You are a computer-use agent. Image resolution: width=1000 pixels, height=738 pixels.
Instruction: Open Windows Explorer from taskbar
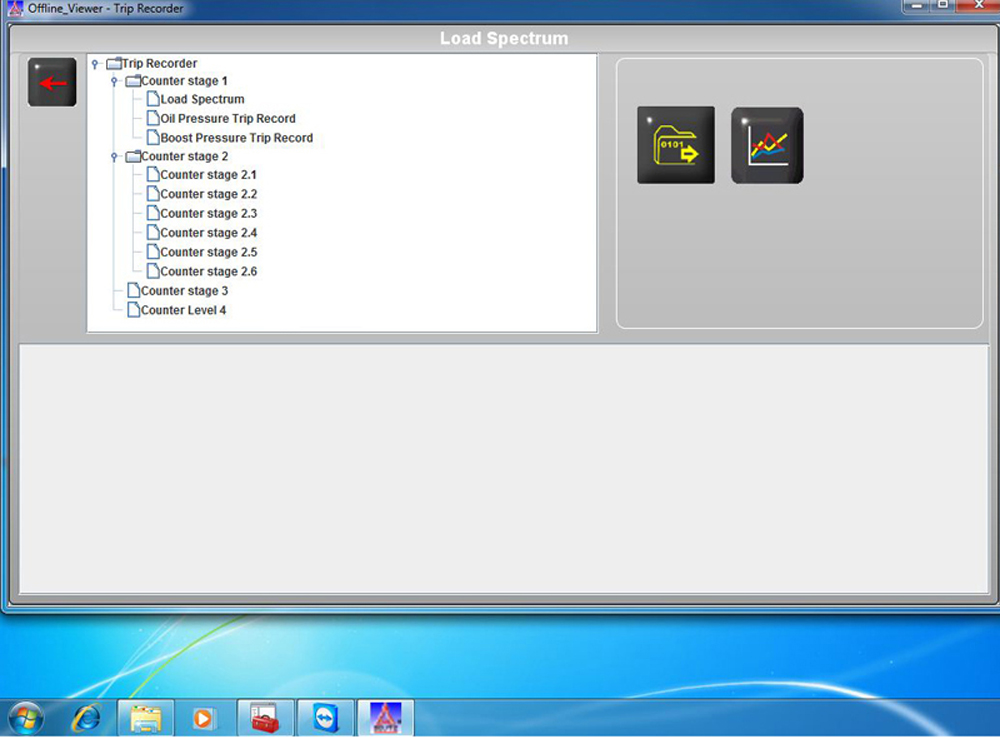145,718
